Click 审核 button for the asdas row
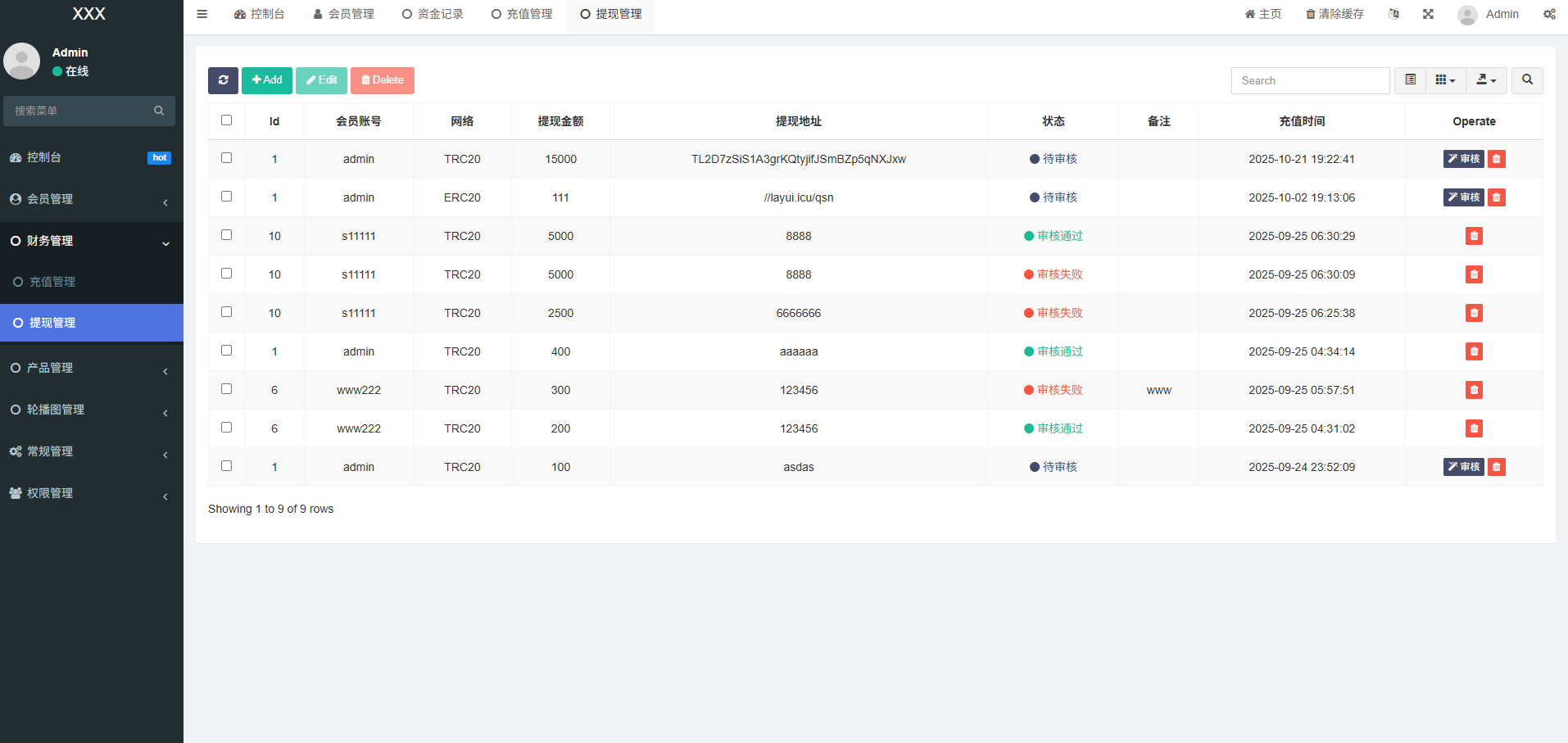The image size is (1568, 743). click(1463, 467)
